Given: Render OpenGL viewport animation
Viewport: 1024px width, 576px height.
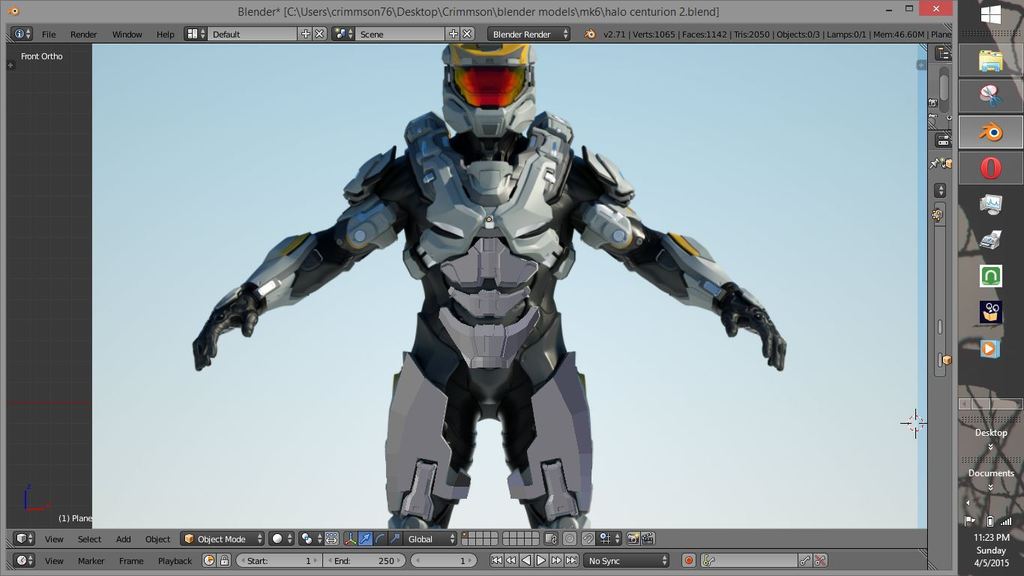Looking at the screenshot, I should 648,539.
